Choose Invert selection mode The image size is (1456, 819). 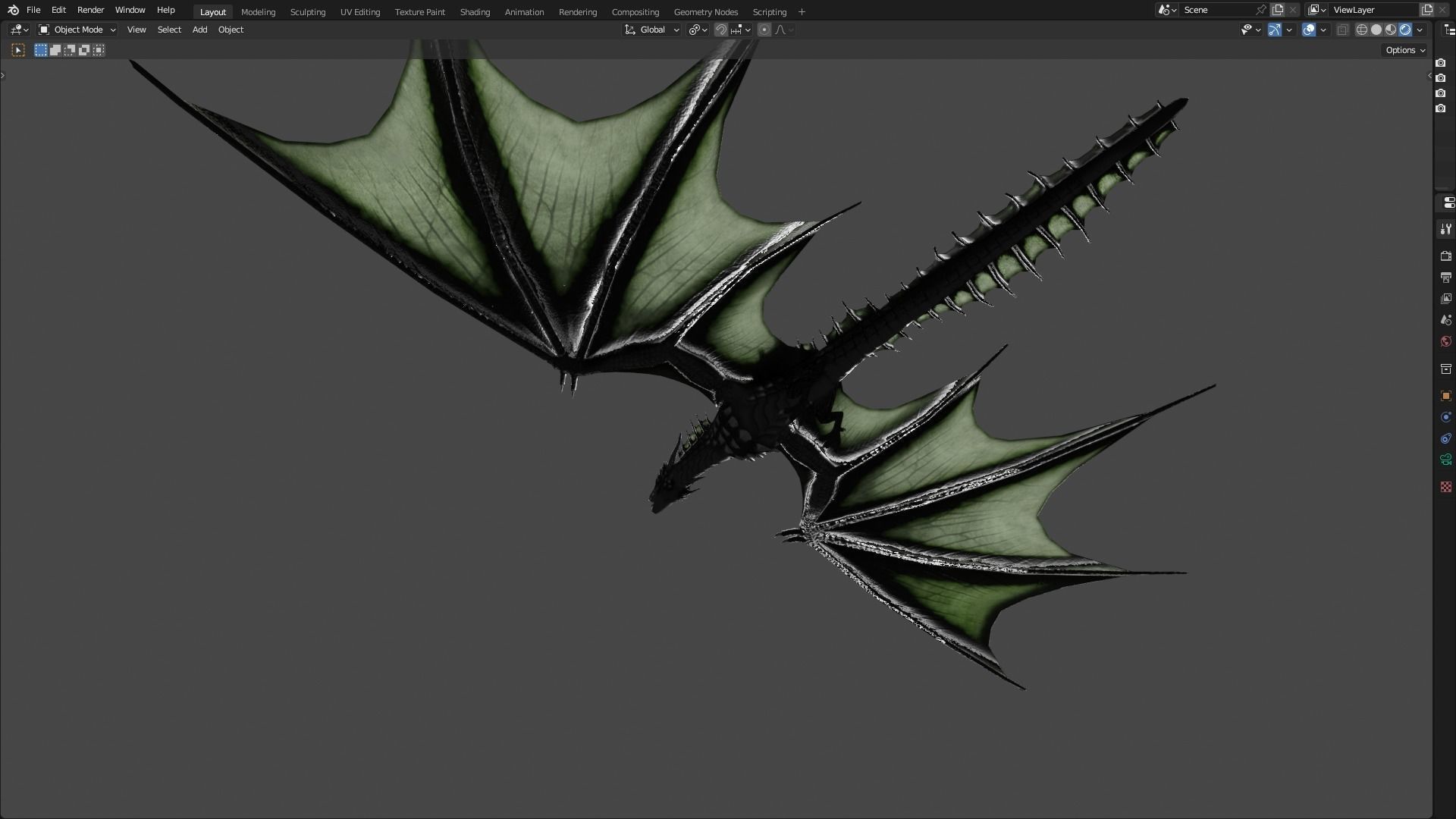tap(84, 50)
